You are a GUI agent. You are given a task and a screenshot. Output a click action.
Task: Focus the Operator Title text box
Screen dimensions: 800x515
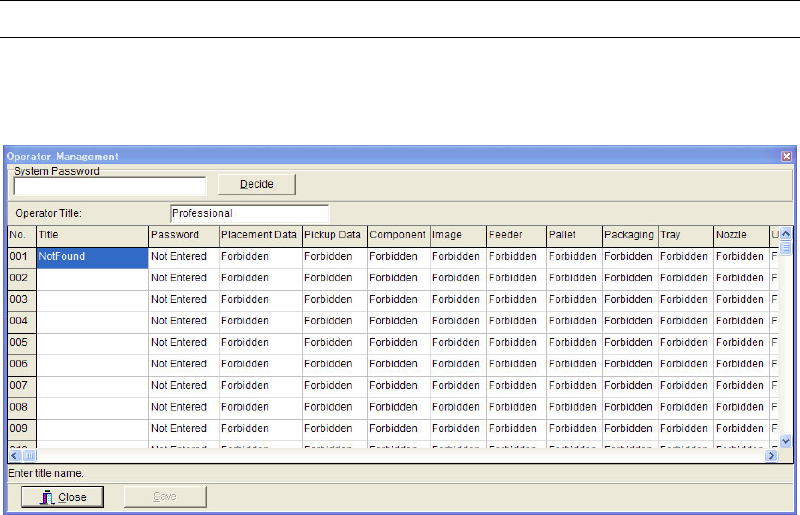coord(249,213)
